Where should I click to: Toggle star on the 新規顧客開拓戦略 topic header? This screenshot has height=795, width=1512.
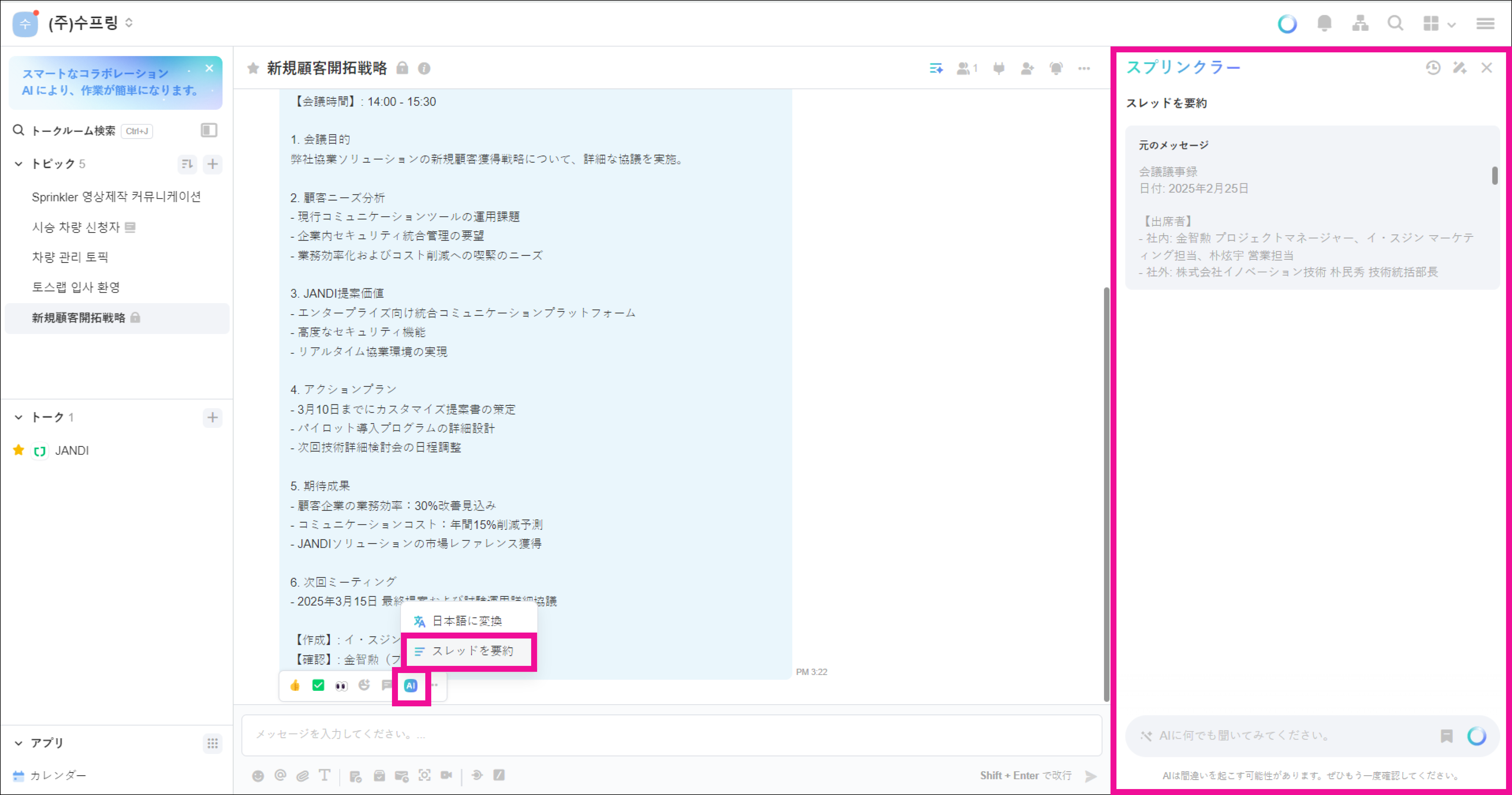click(253, 69)
